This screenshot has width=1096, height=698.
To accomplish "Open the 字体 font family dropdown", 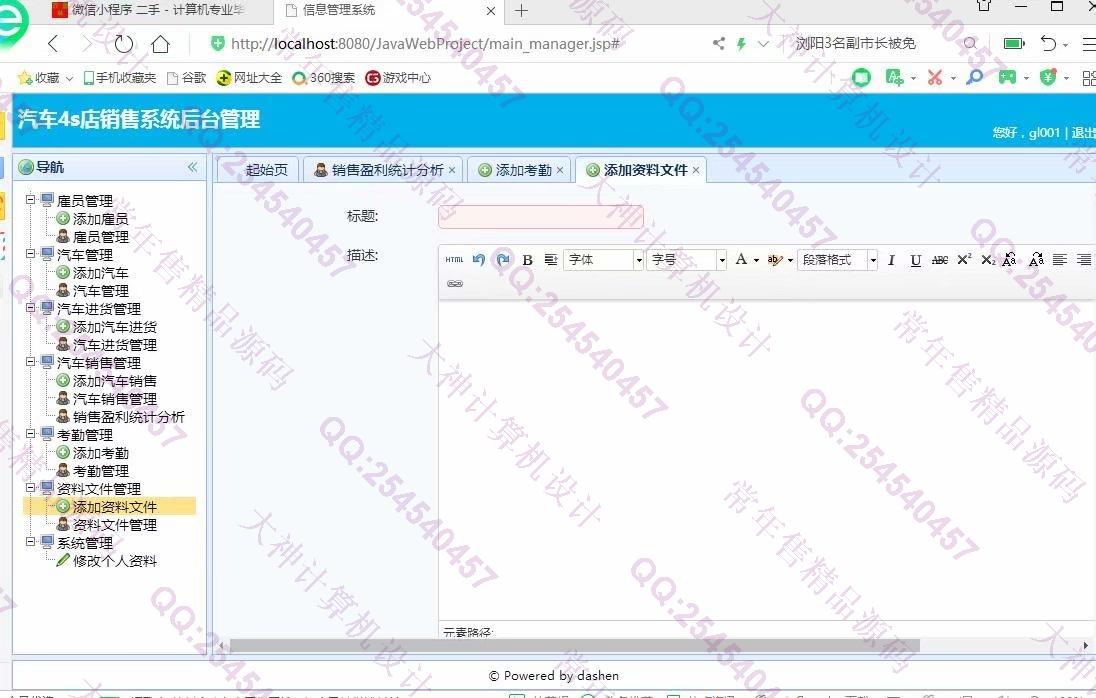I will click(x=604, y=260).
